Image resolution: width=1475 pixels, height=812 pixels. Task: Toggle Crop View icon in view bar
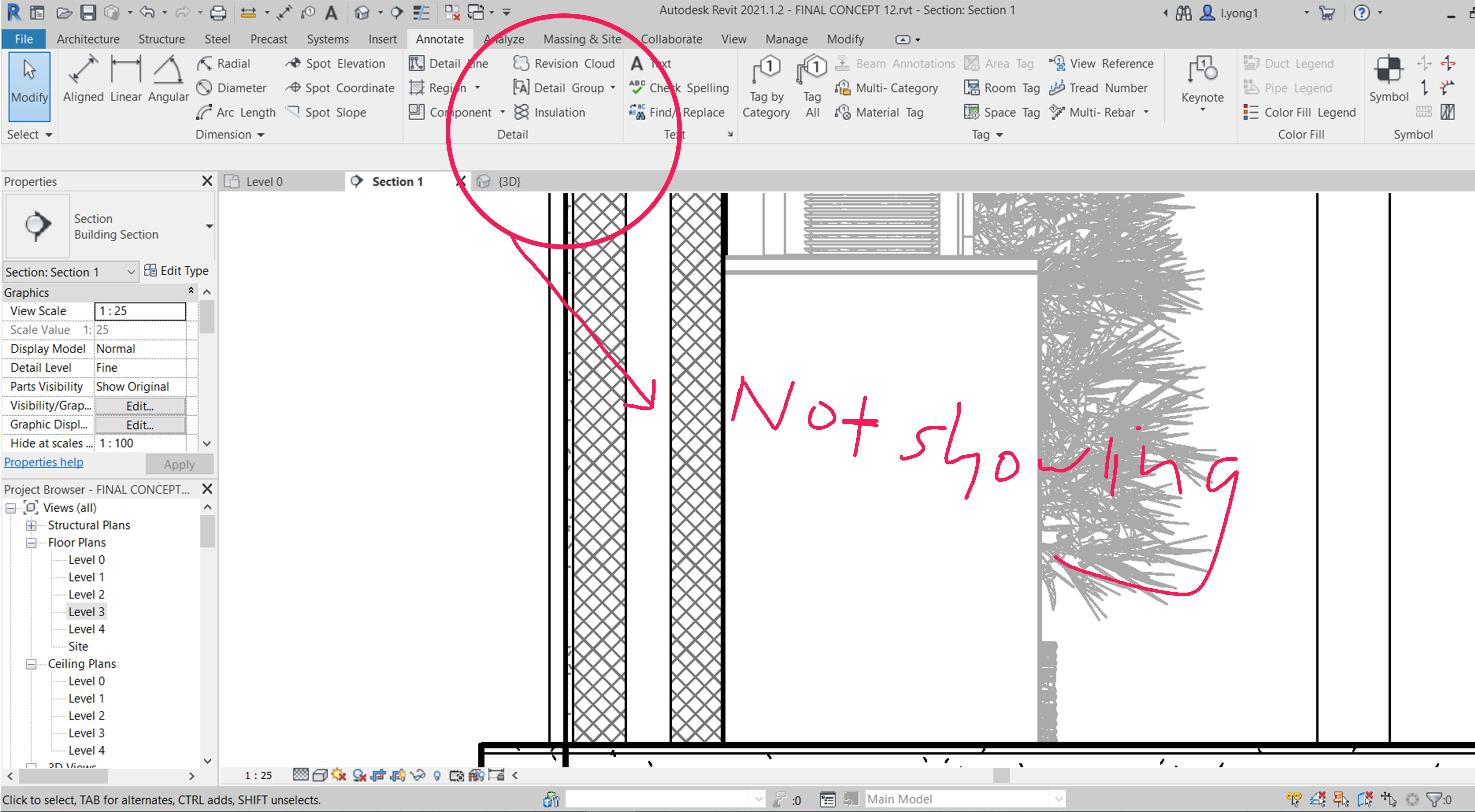tap(378, 775)
